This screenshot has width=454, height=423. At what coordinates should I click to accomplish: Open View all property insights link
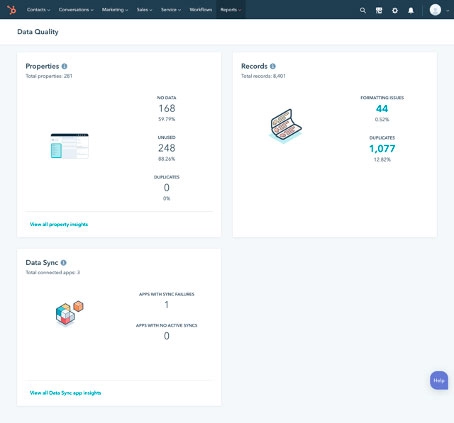[59, 224]
